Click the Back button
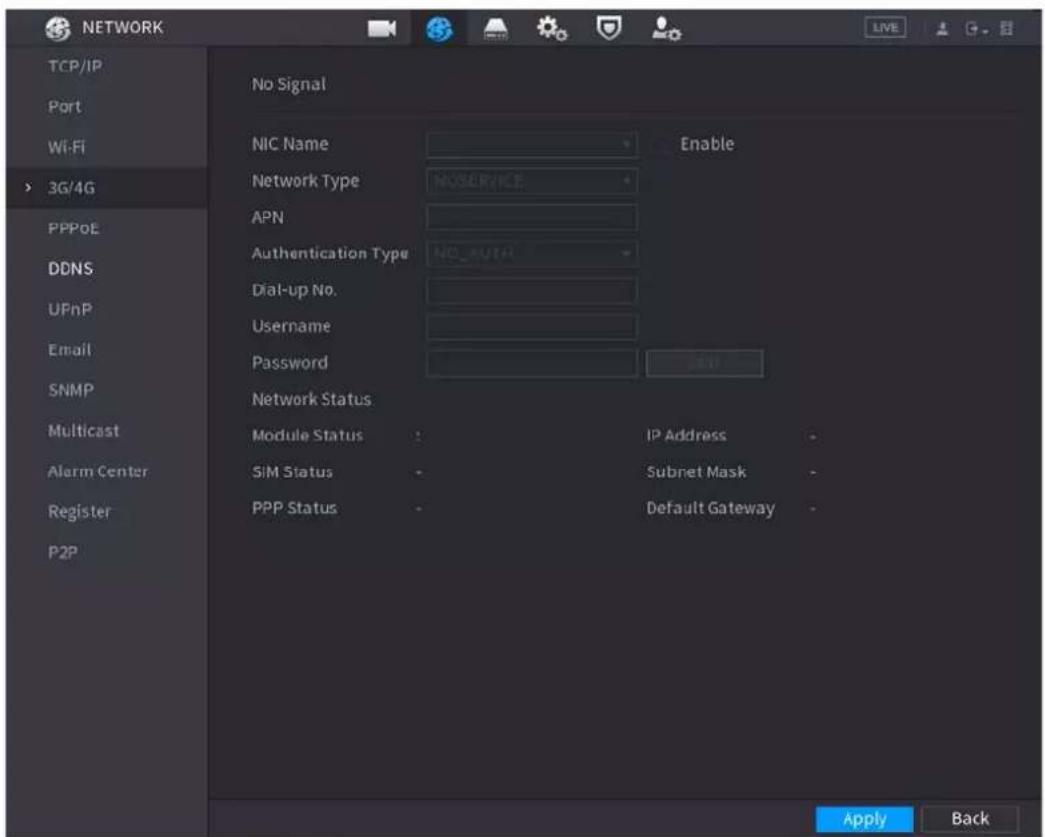This screenshot has width=1045, height=837. click(x=970, y=819)
